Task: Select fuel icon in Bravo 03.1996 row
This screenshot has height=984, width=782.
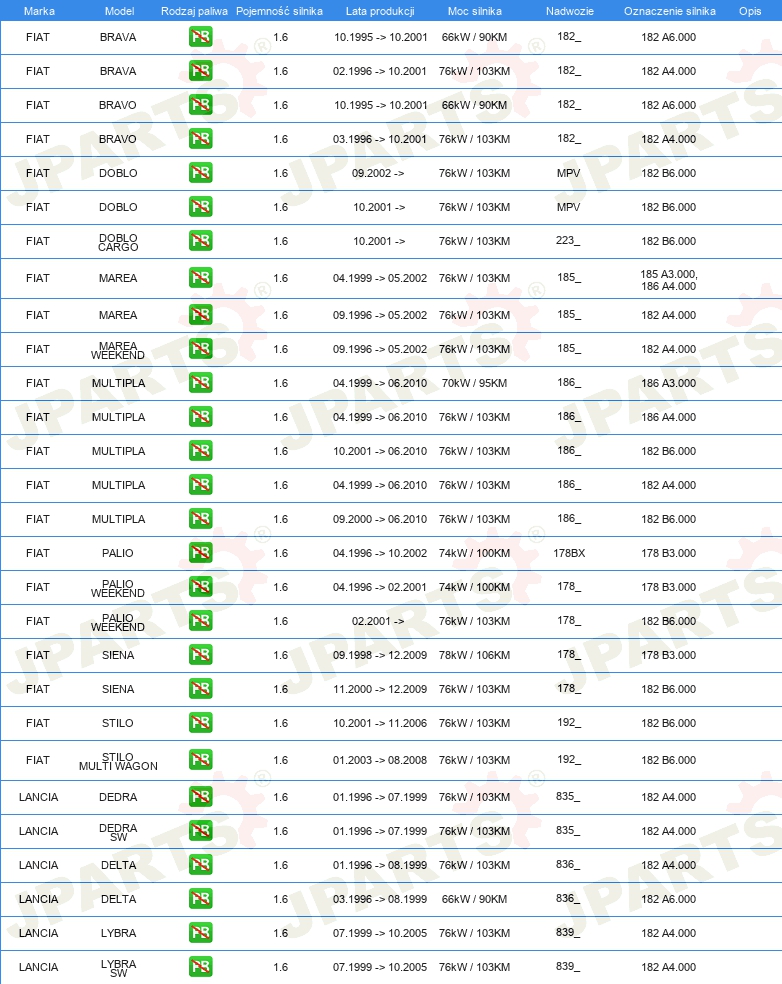Action: coord(200,139)
